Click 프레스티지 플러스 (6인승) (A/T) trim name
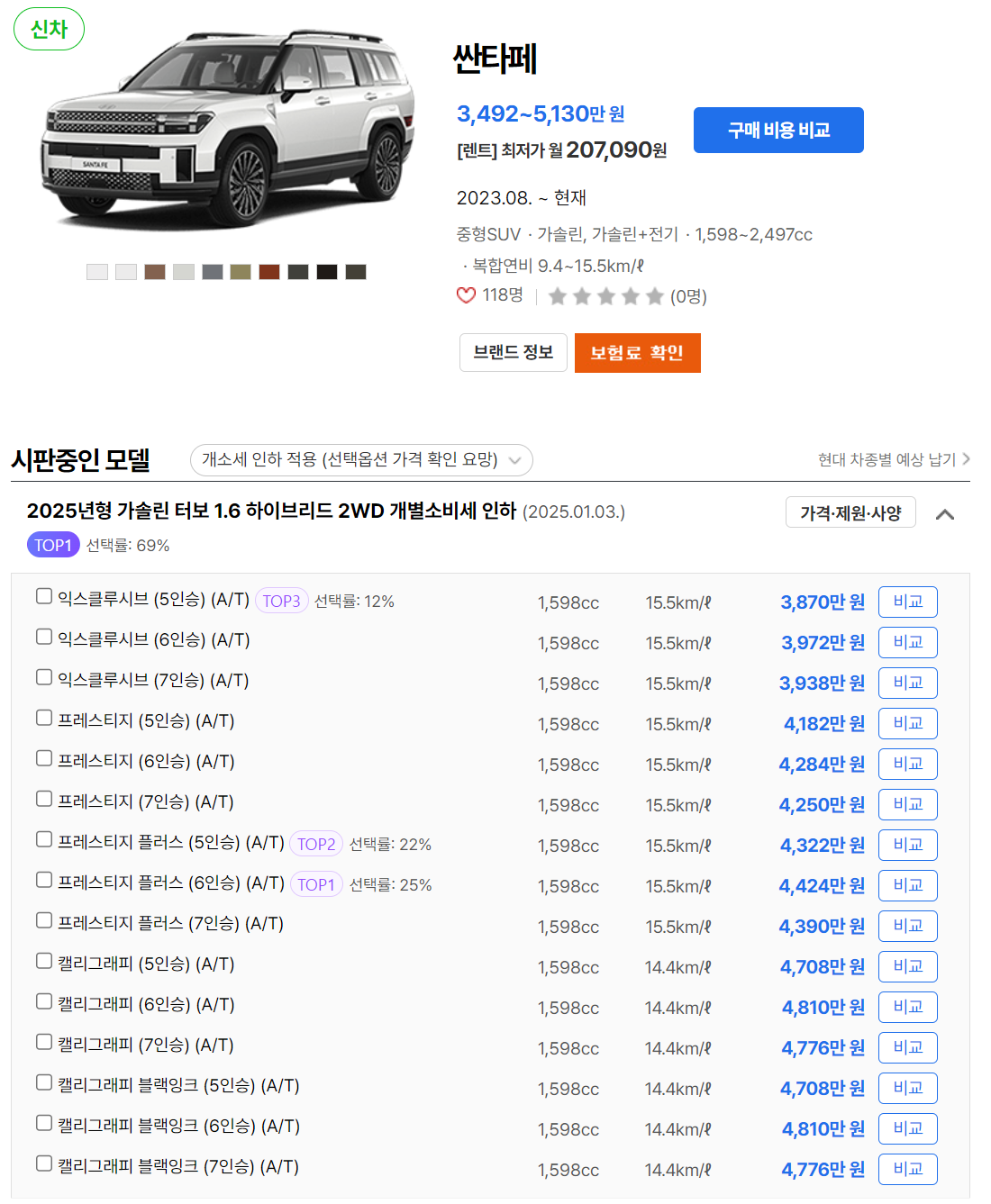Viewport: 991px width, 1204px height. tap(171, 883)
